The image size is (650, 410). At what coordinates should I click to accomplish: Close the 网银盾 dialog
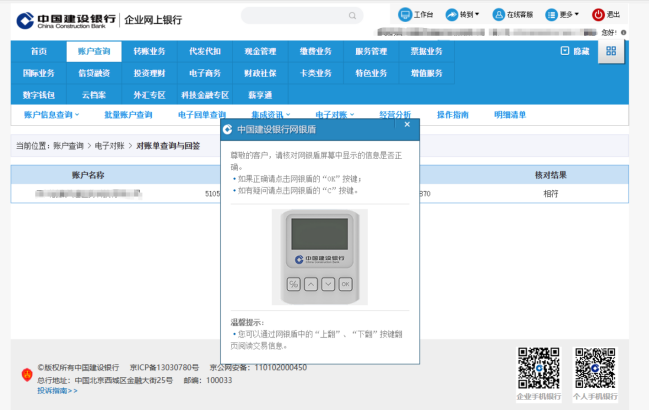coord(407,124)
